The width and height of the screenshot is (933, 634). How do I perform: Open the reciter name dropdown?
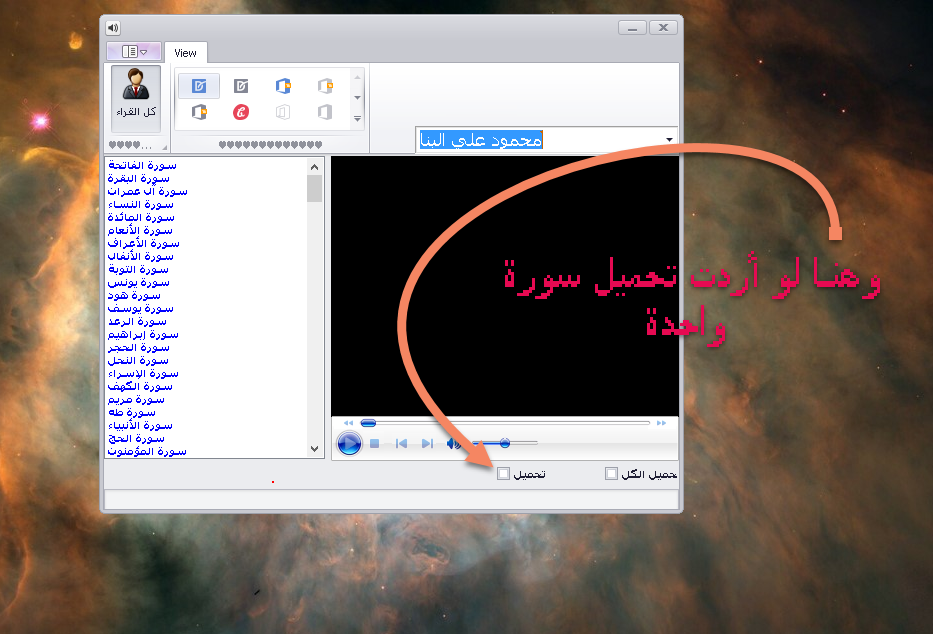tap(668, 140)
